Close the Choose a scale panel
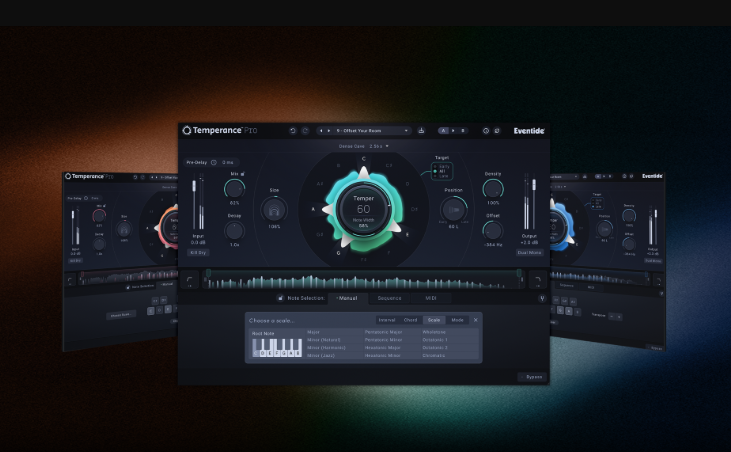Image resolution: width=731 pixels, height=452 pixels. 476,320
